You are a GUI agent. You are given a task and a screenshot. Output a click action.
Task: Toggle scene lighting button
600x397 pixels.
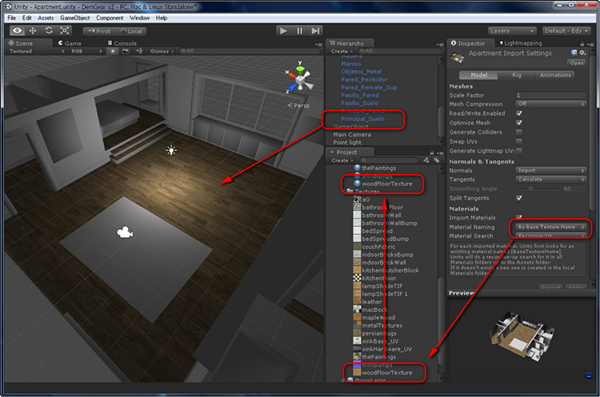112,51
